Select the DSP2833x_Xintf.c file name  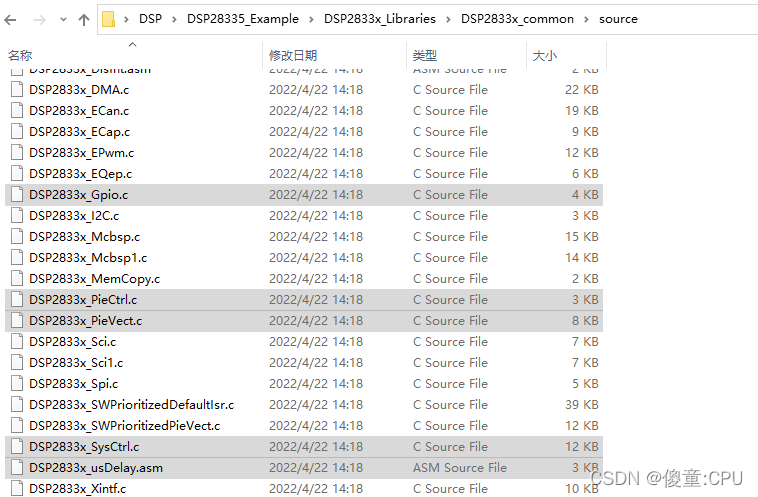77,489
